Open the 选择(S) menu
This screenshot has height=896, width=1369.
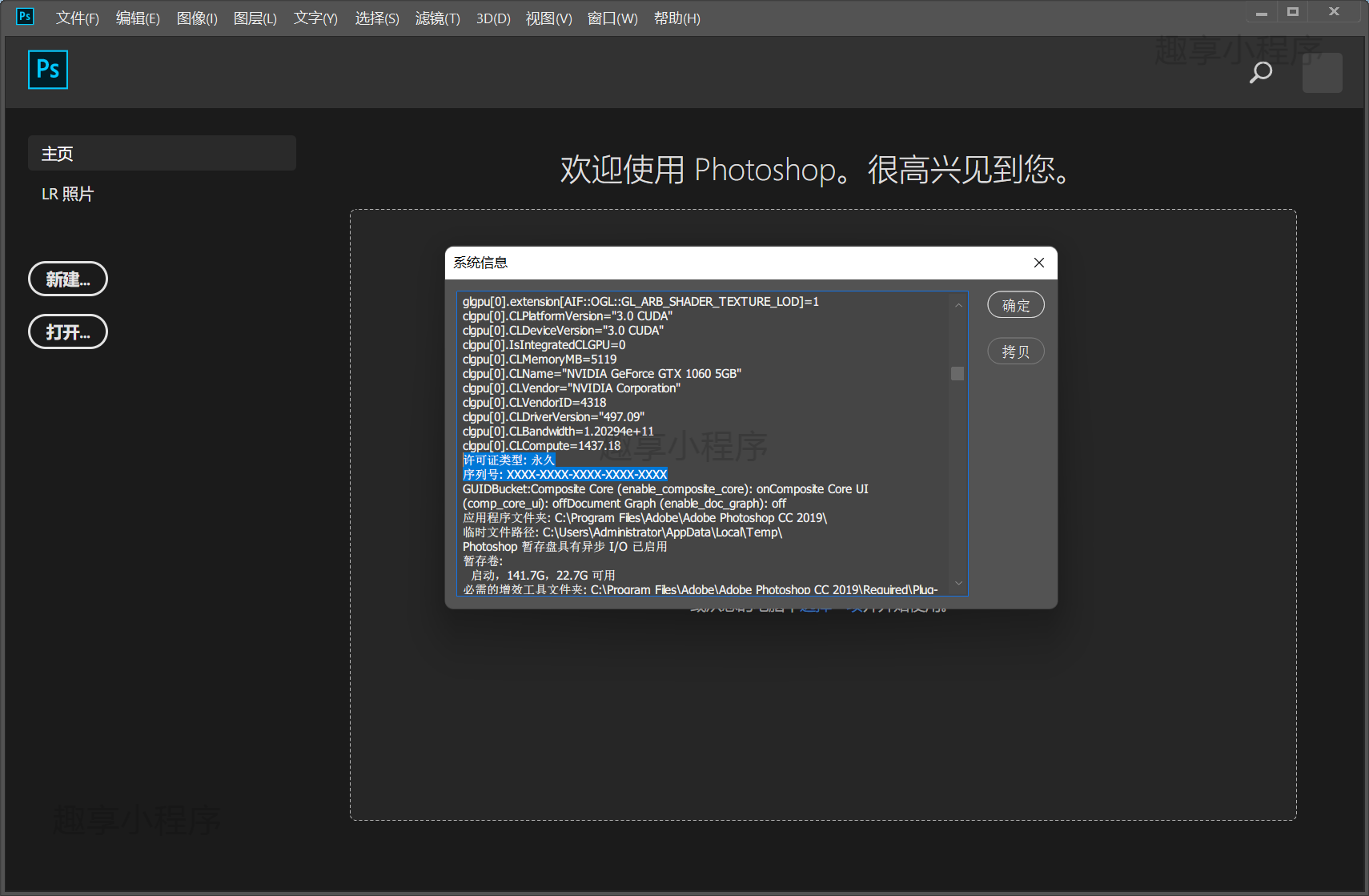[x=377, y=18]
